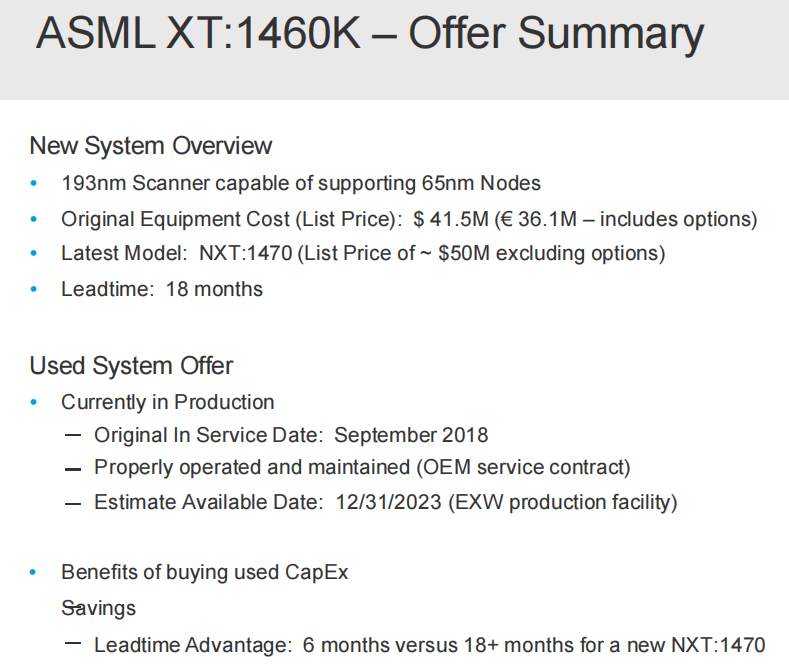Click the Leadtime: 18 months line
Image resolution: width=789 pixels, height=672 pixels.
[x=161, y=289]
